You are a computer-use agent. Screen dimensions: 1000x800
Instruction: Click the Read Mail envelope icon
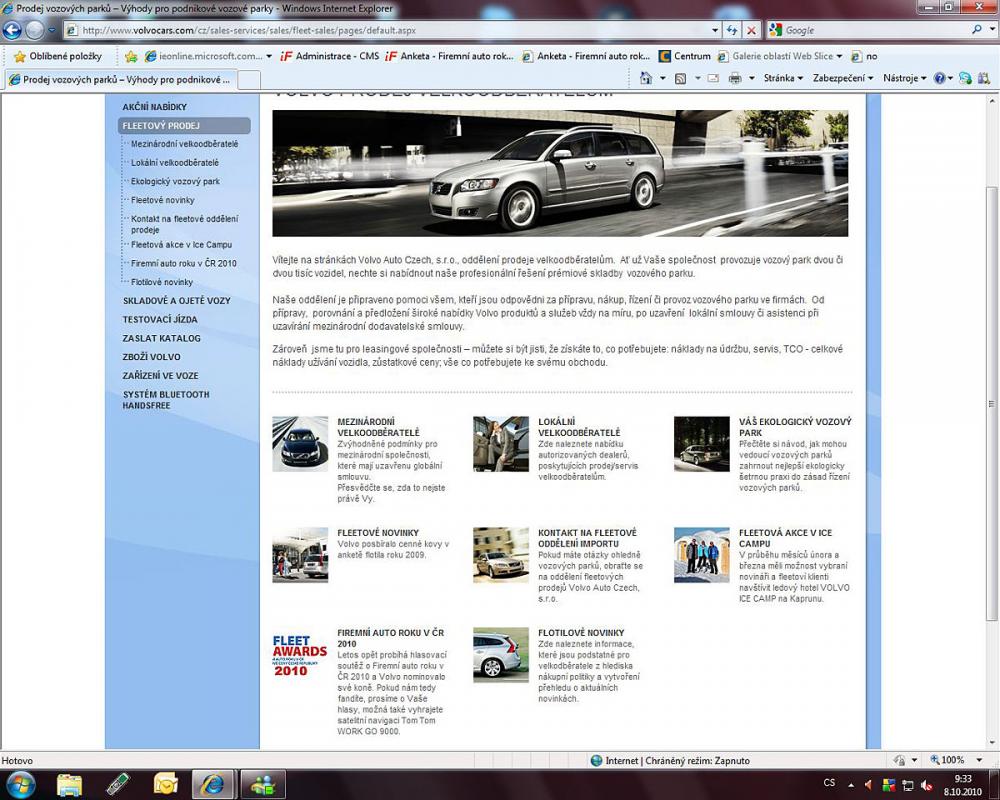(x=714, y=78)
